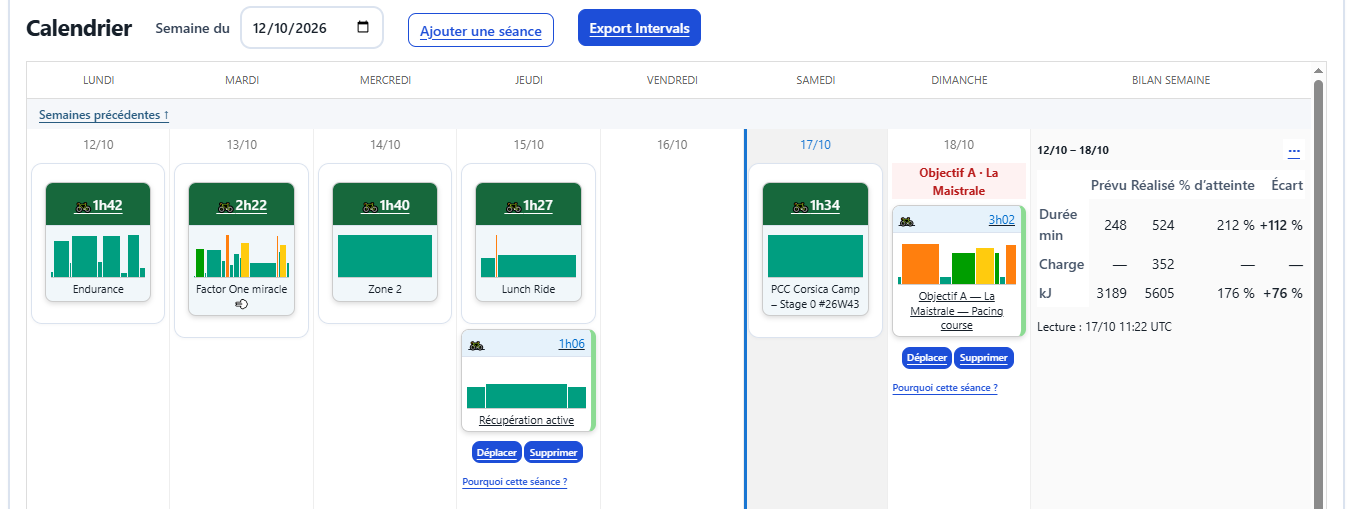Image resolution: width=1347 pixels, height=509 pixels.
Task: Open the date picker calendar icon
Action: click(x=363, y=28)
